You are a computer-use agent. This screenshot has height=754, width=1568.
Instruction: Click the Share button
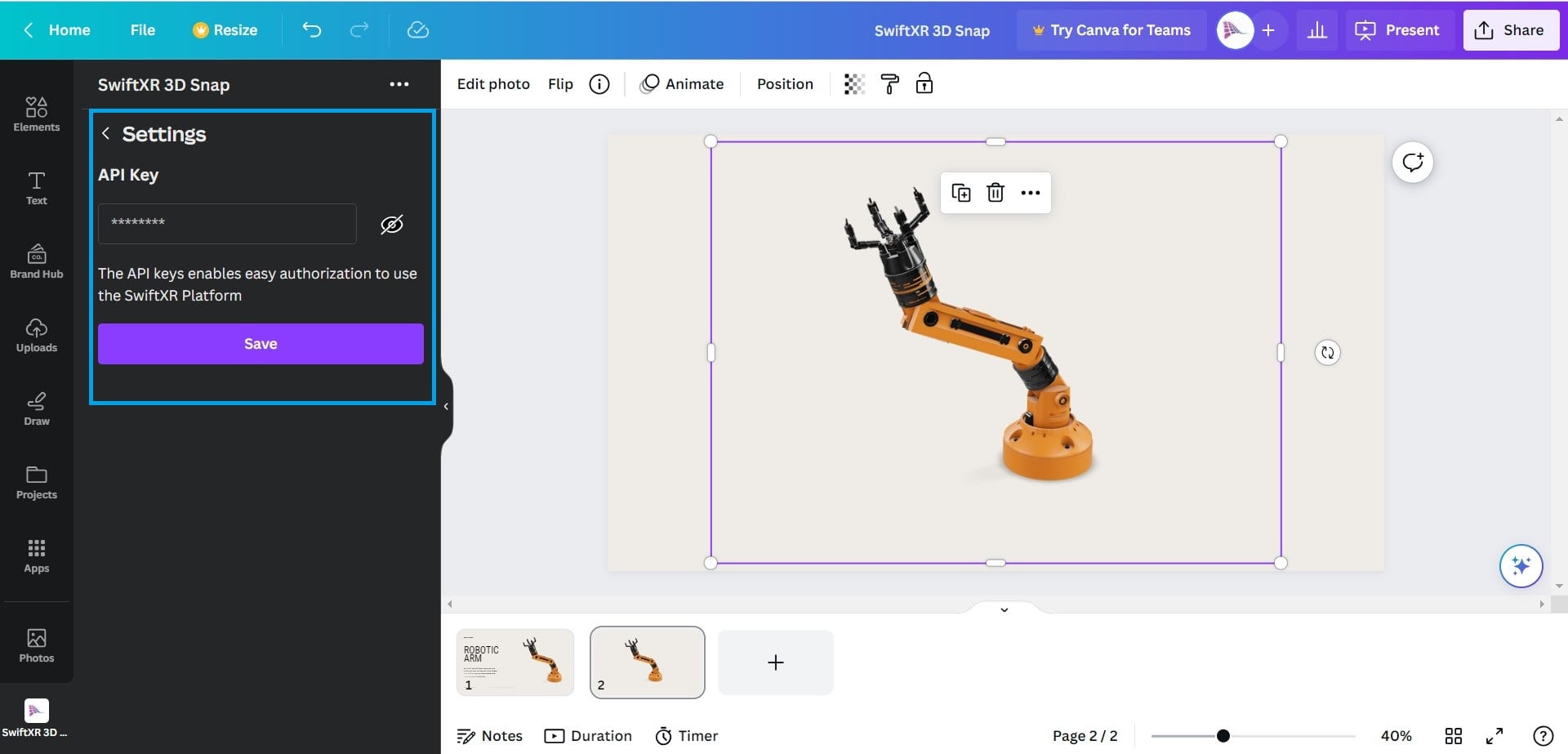coord(1510,30)
